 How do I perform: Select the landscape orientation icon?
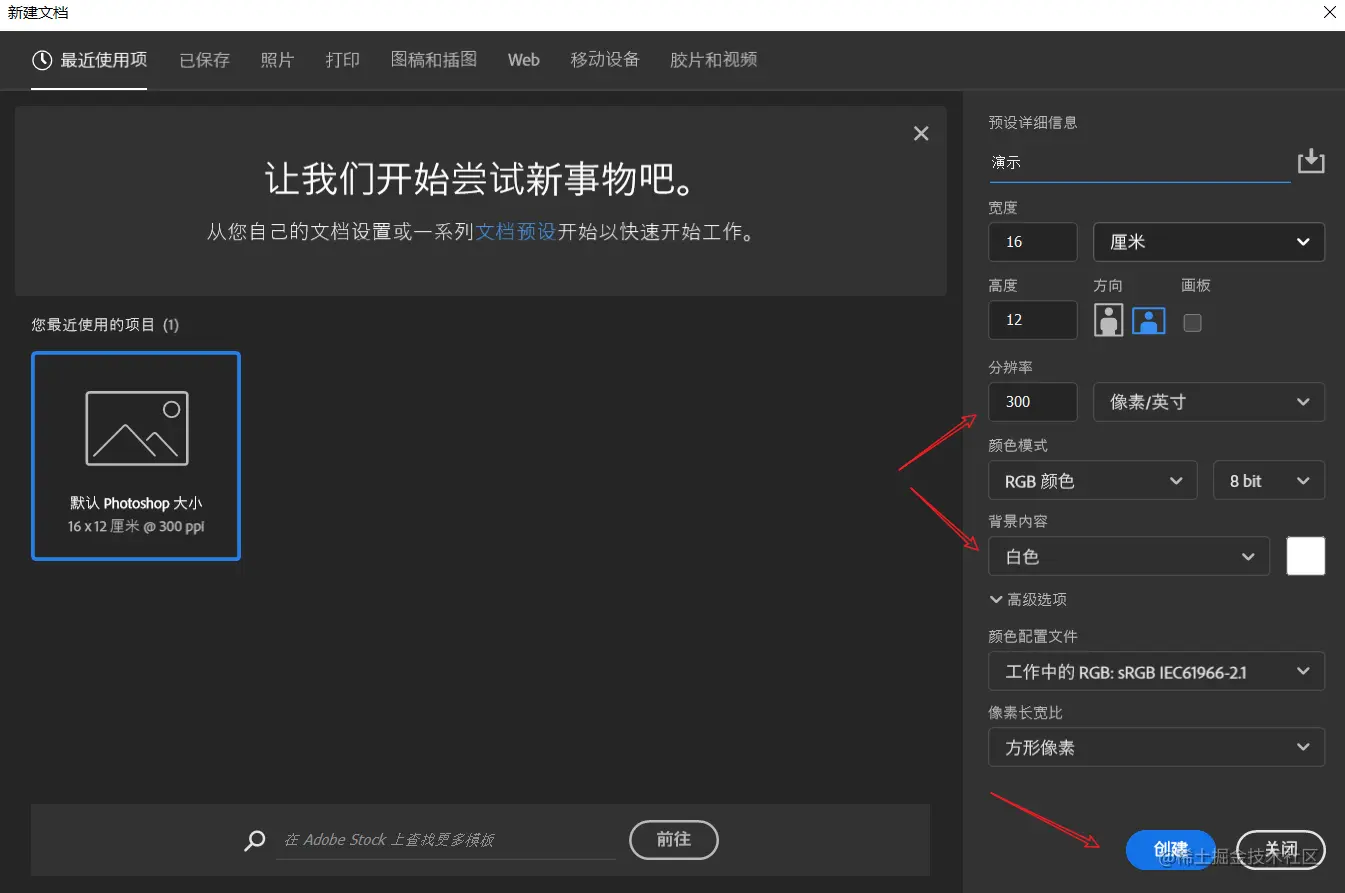[1148, 321]
